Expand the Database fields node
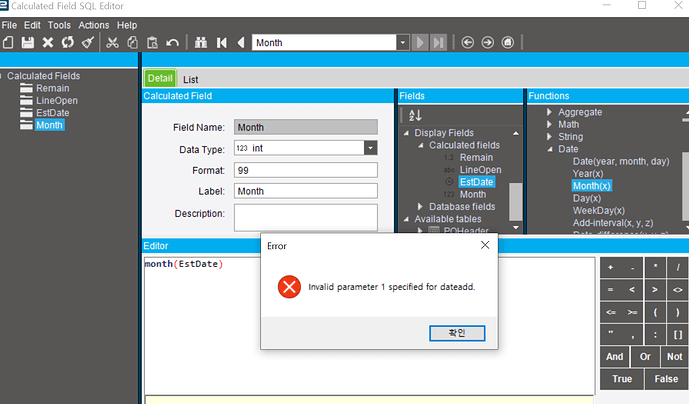 420,207
